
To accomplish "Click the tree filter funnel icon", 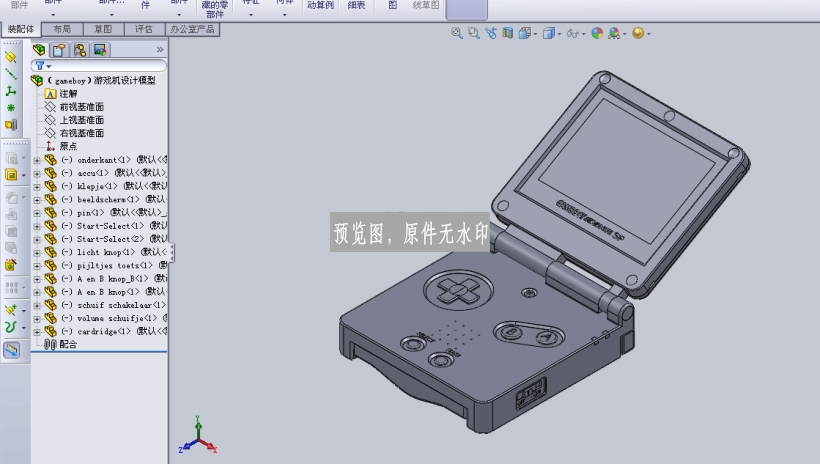I will tap(40, 66).
